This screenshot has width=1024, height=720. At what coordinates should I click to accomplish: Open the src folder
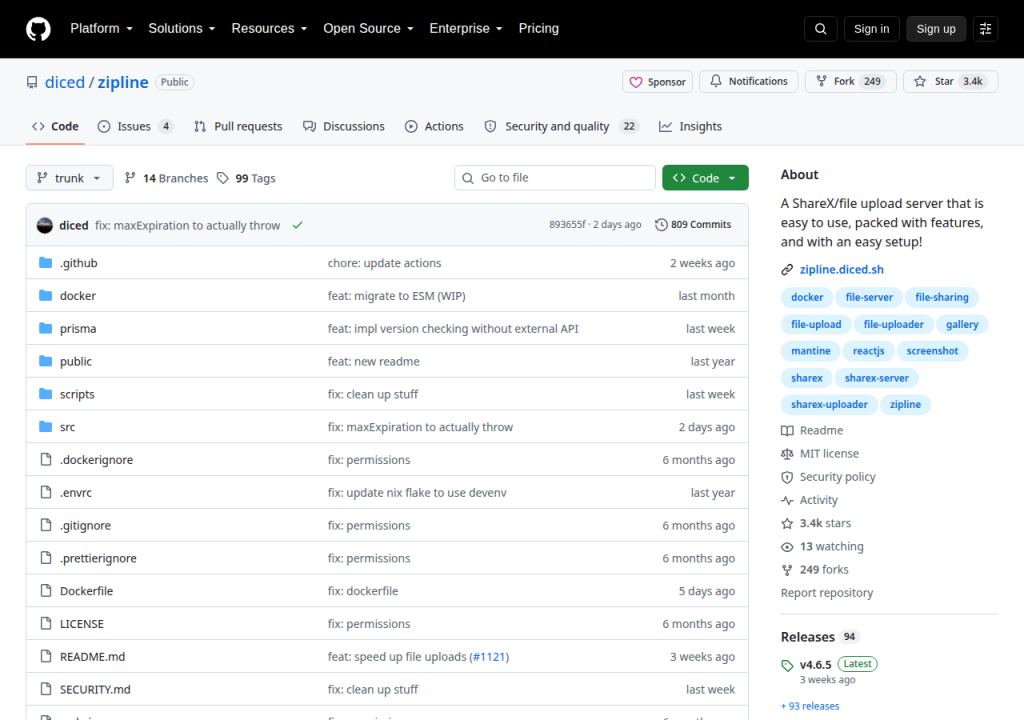[x=67, y=427]
